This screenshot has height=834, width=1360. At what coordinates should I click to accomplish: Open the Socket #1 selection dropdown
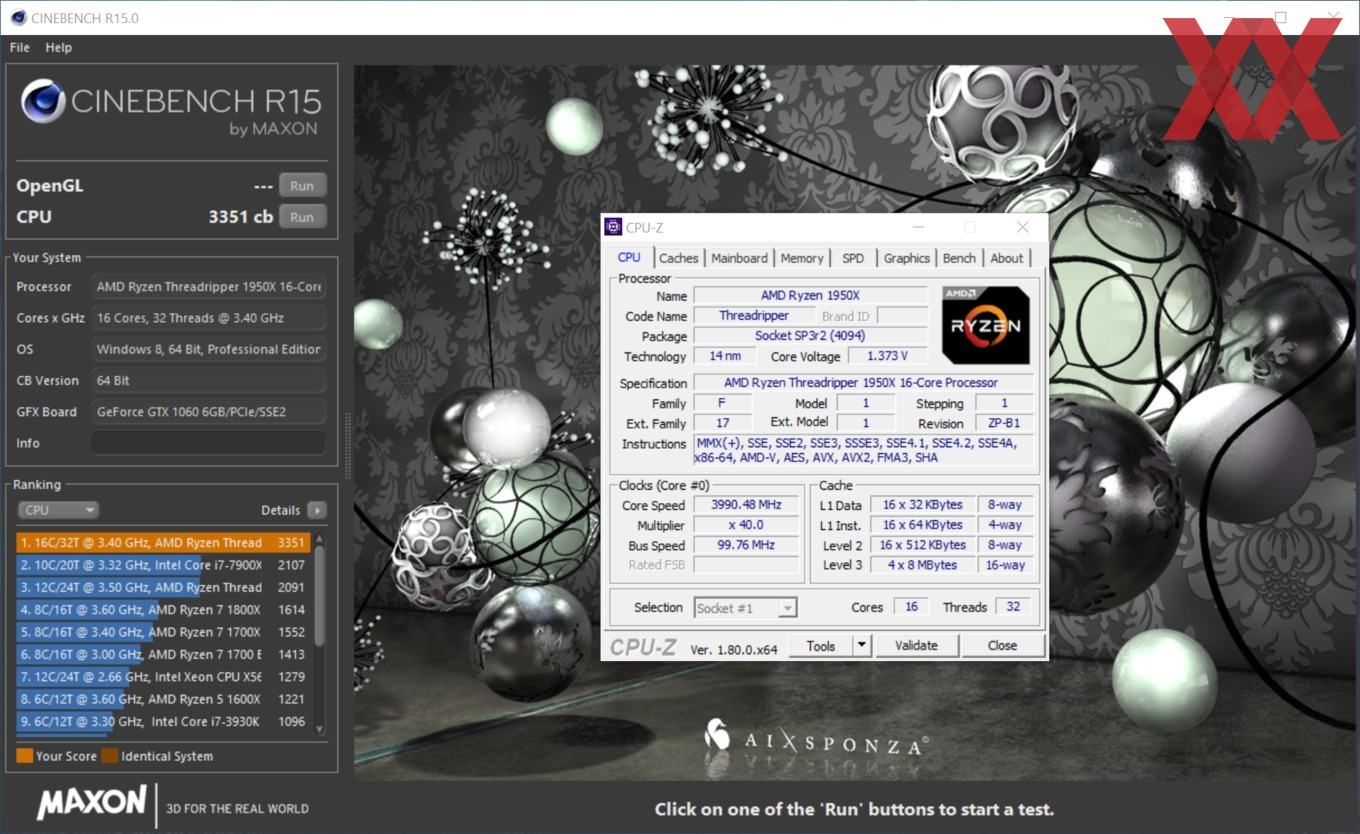745,608
